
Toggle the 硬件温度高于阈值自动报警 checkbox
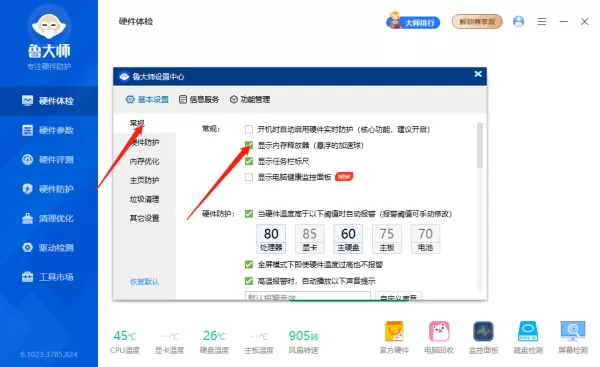[x=249, y=214]
